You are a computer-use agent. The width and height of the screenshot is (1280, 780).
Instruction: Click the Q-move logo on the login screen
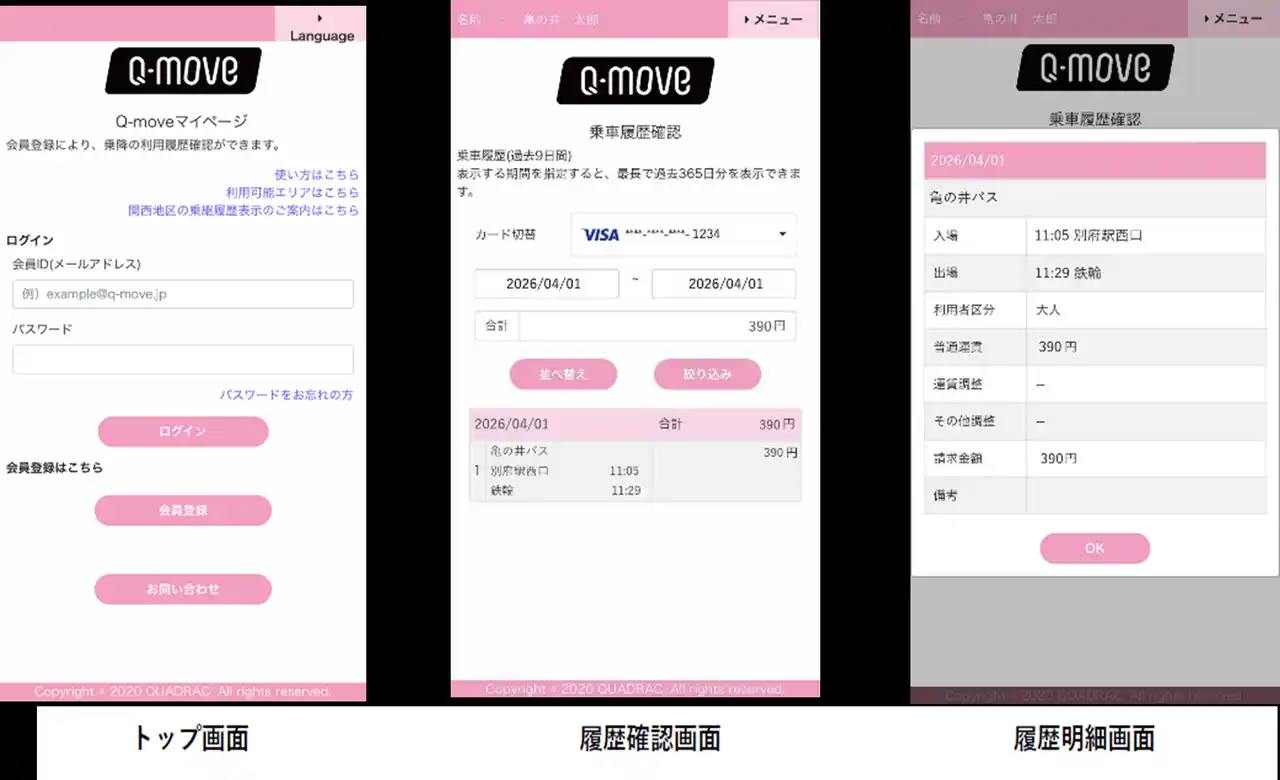pos(183,71)
